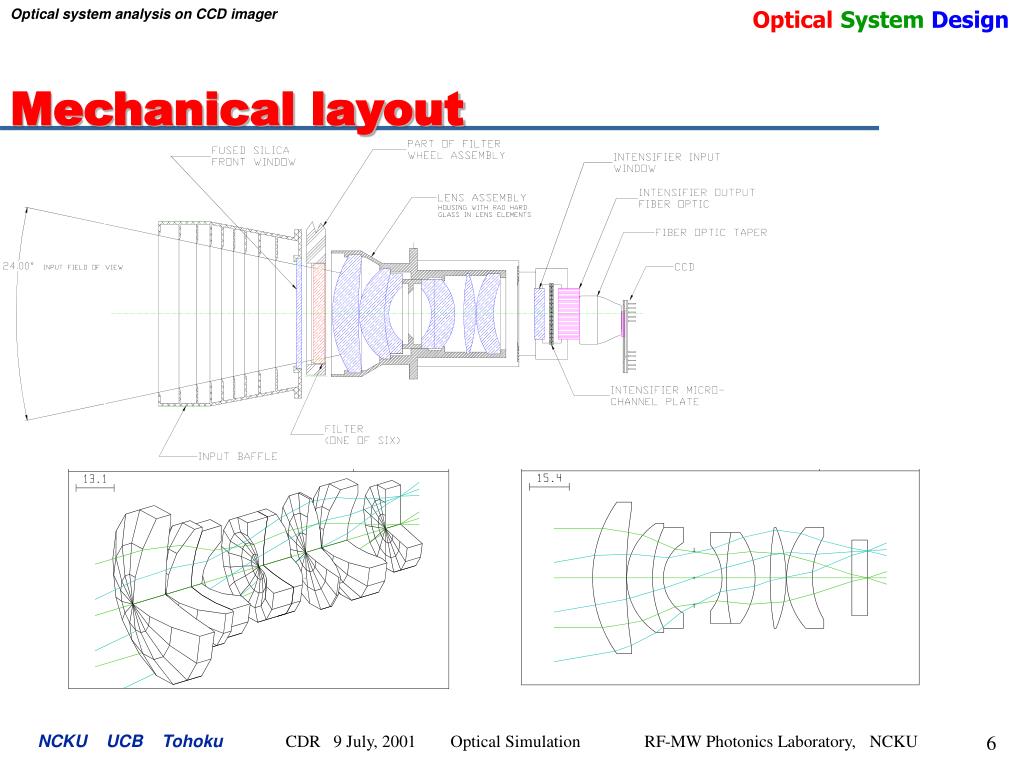Viewport: 1024px width, 768px height.
Task: Click the 'Optical System Design' header text
Action: (880, 20)
